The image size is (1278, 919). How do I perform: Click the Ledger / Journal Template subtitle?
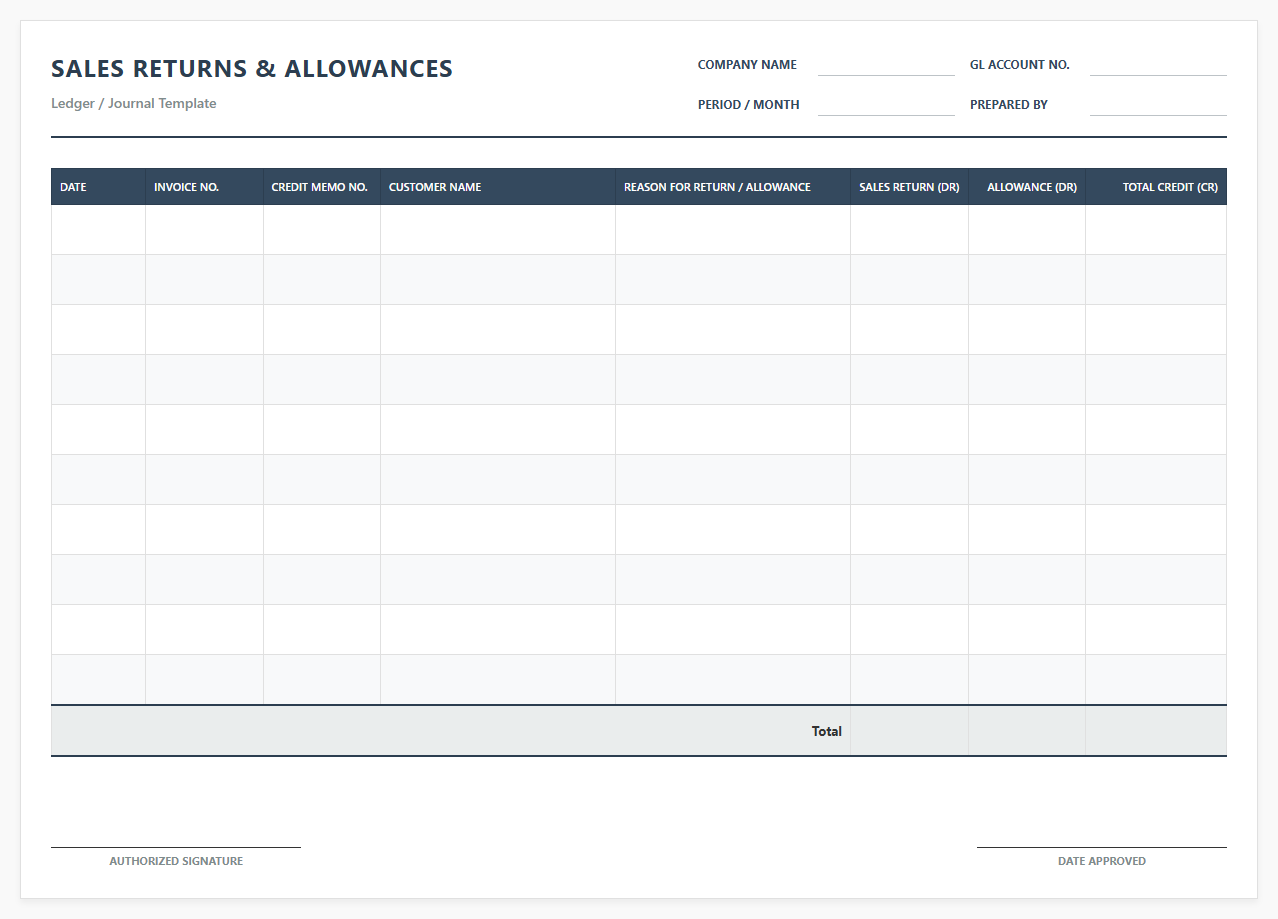[x=134, y=104]
